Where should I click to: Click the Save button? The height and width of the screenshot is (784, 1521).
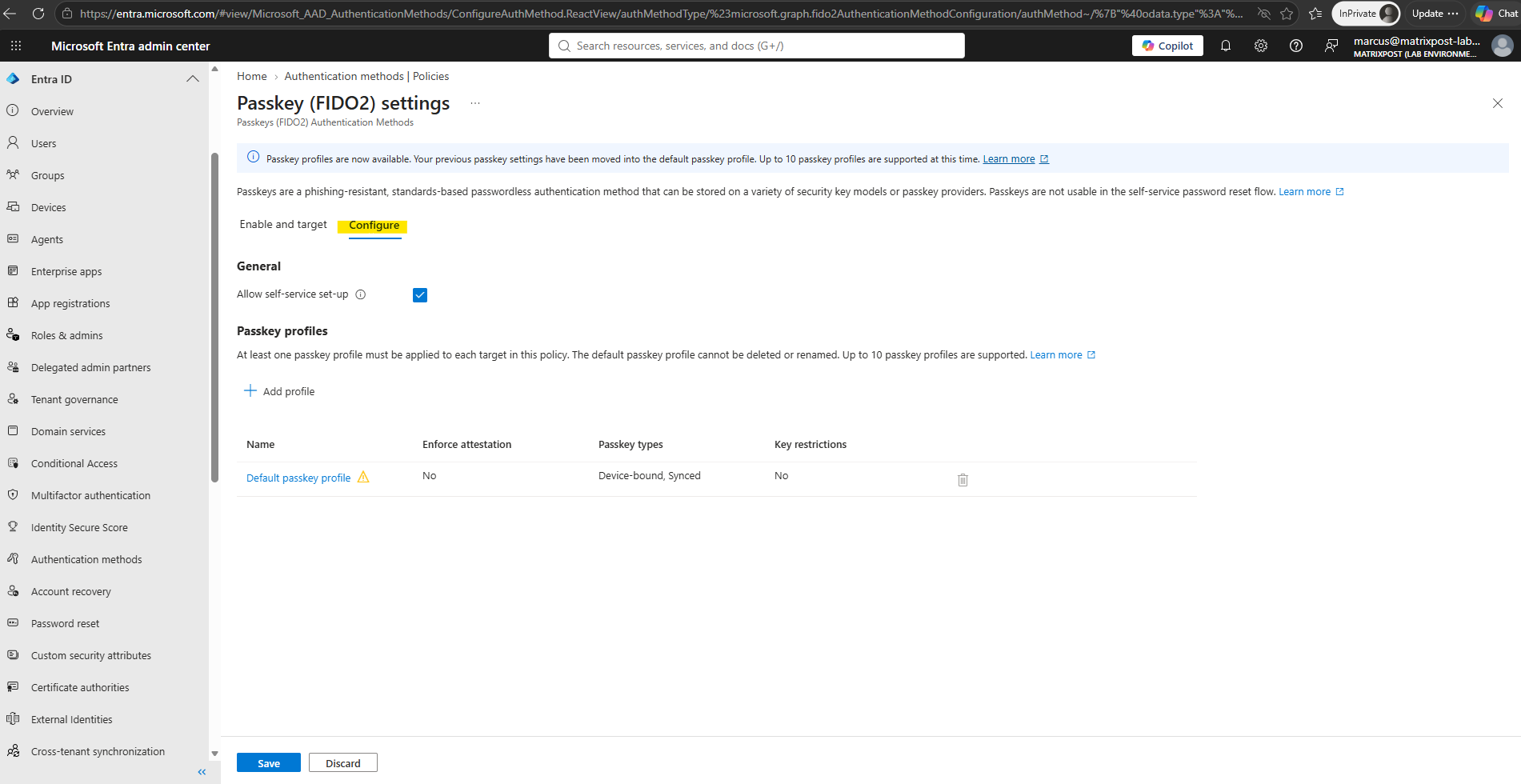(269, 763)
